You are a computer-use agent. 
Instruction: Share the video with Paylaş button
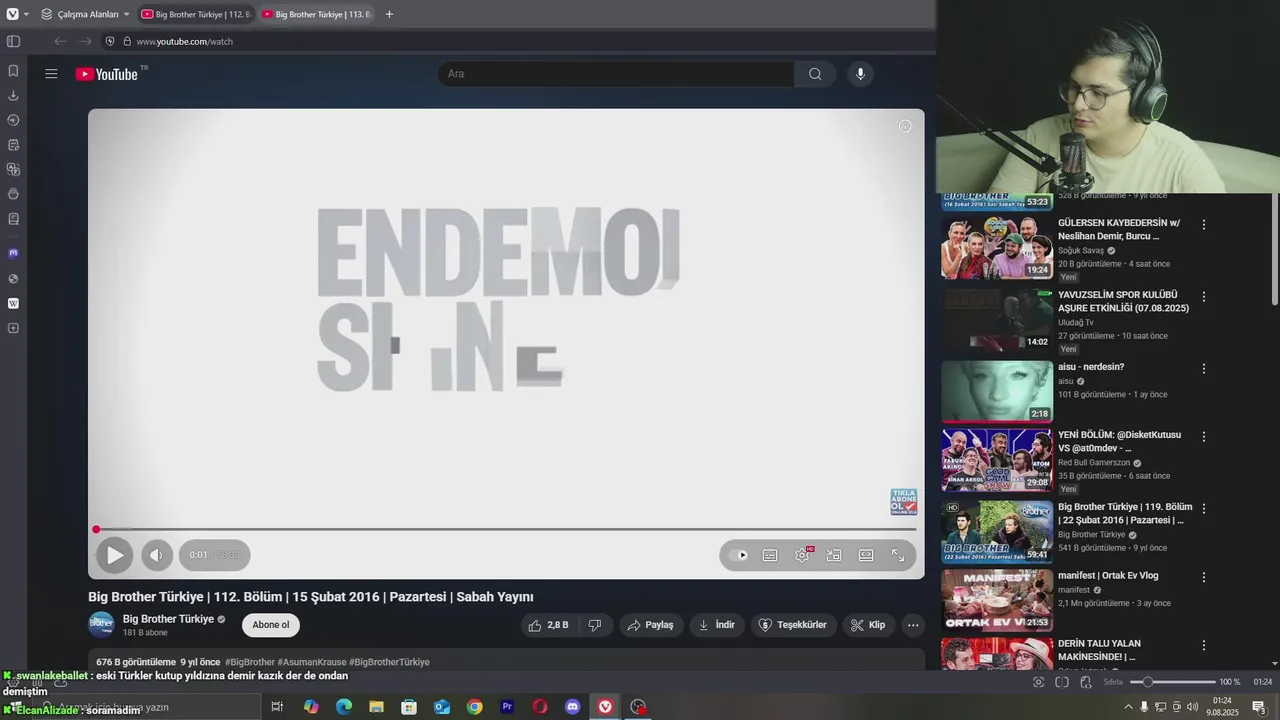(650, 625)
